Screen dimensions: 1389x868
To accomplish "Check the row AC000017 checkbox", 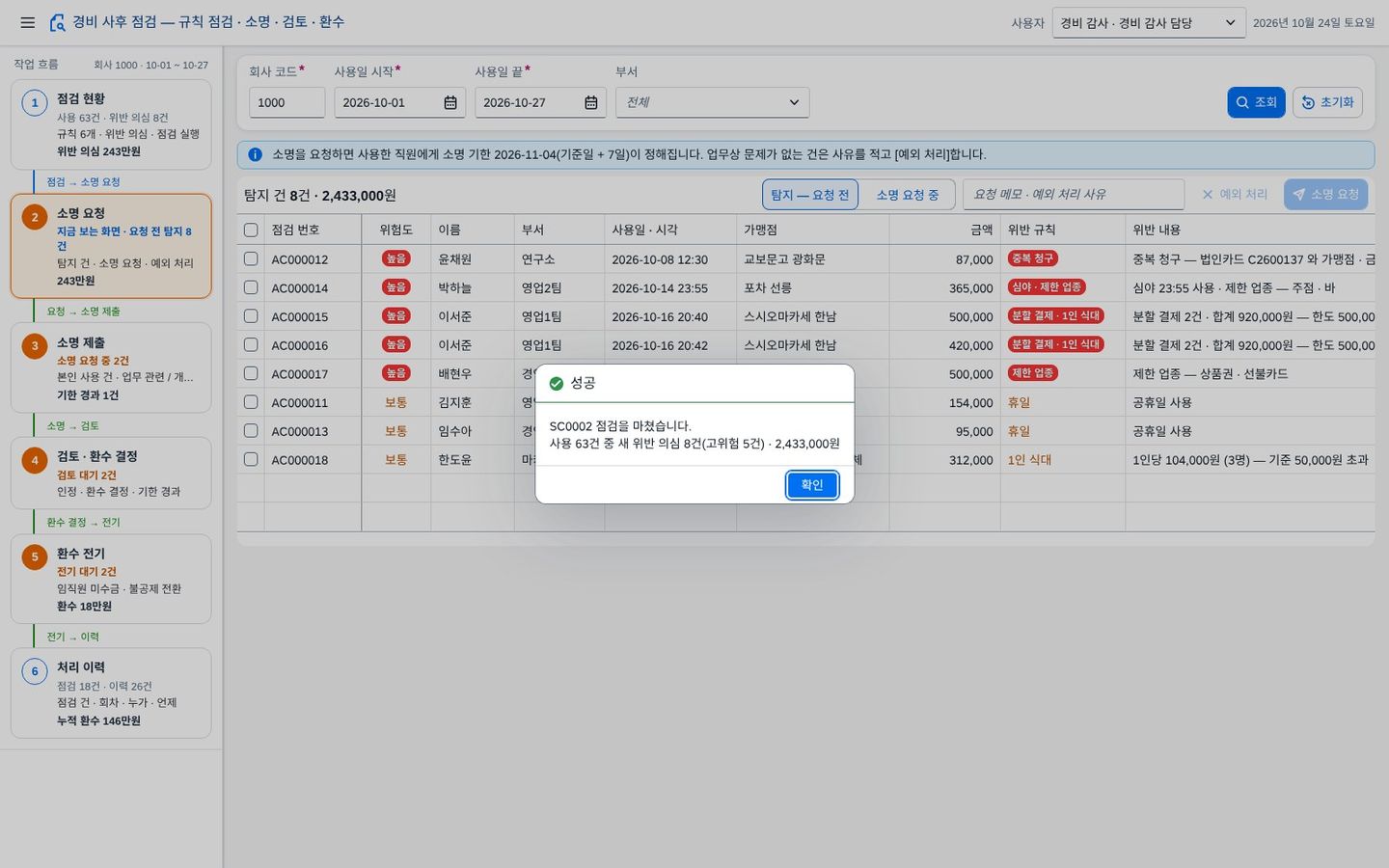I will (251, 373).
